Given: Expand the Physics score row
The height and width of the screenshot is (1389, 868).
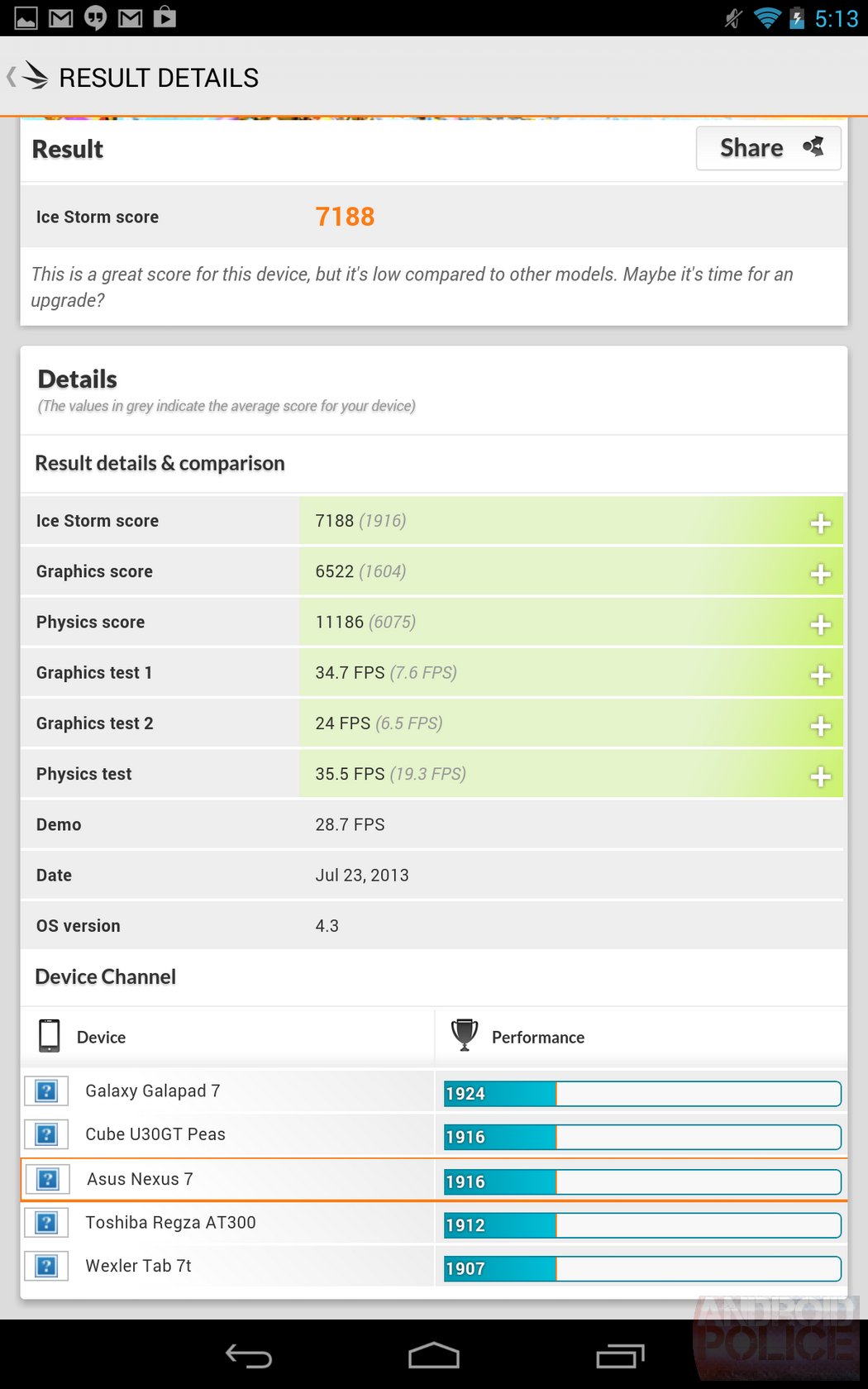Looking at the screenshot, I should (820, 624).
